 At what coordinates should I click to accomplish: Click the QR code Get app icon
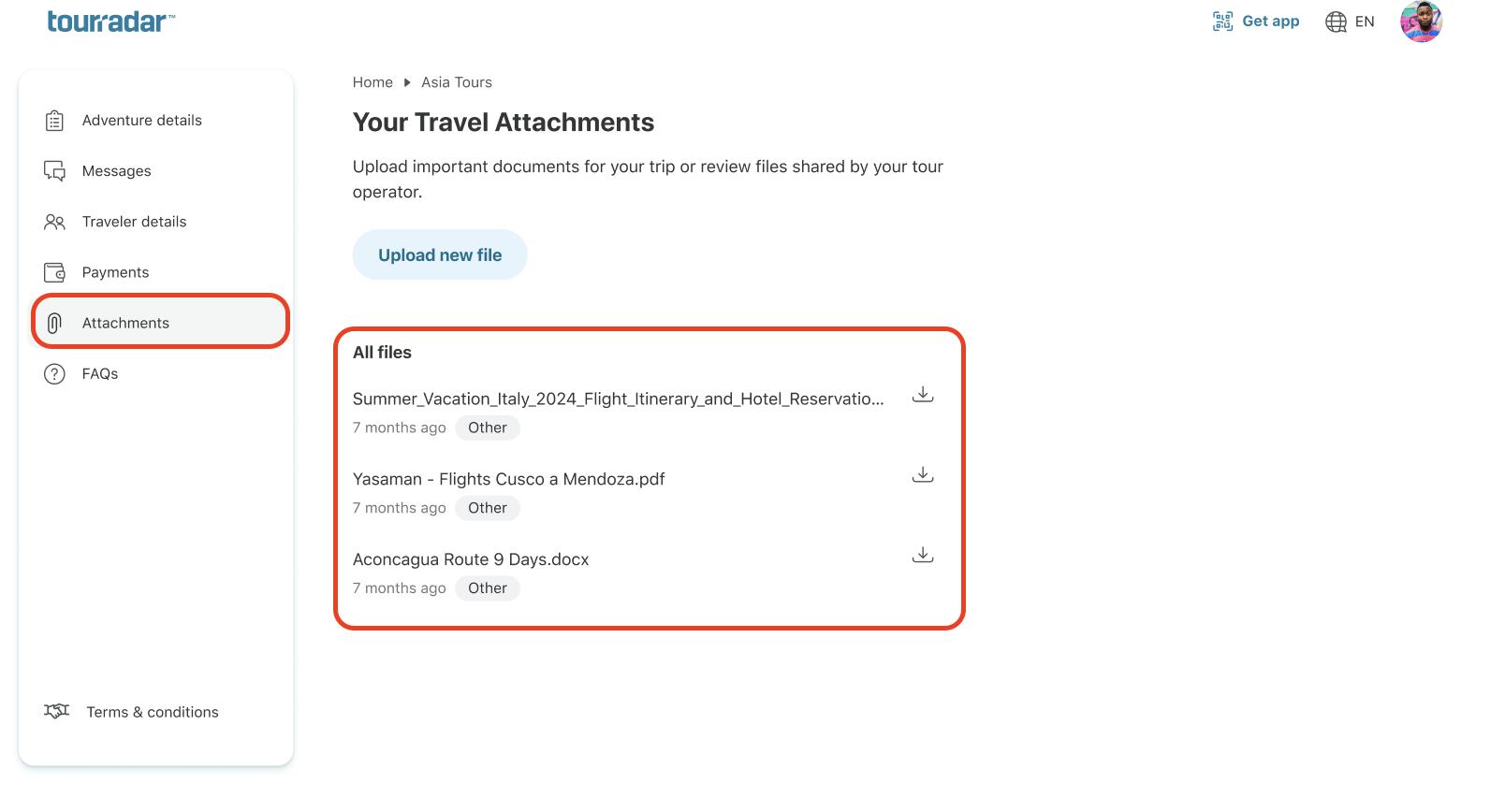pos(1222,22)
